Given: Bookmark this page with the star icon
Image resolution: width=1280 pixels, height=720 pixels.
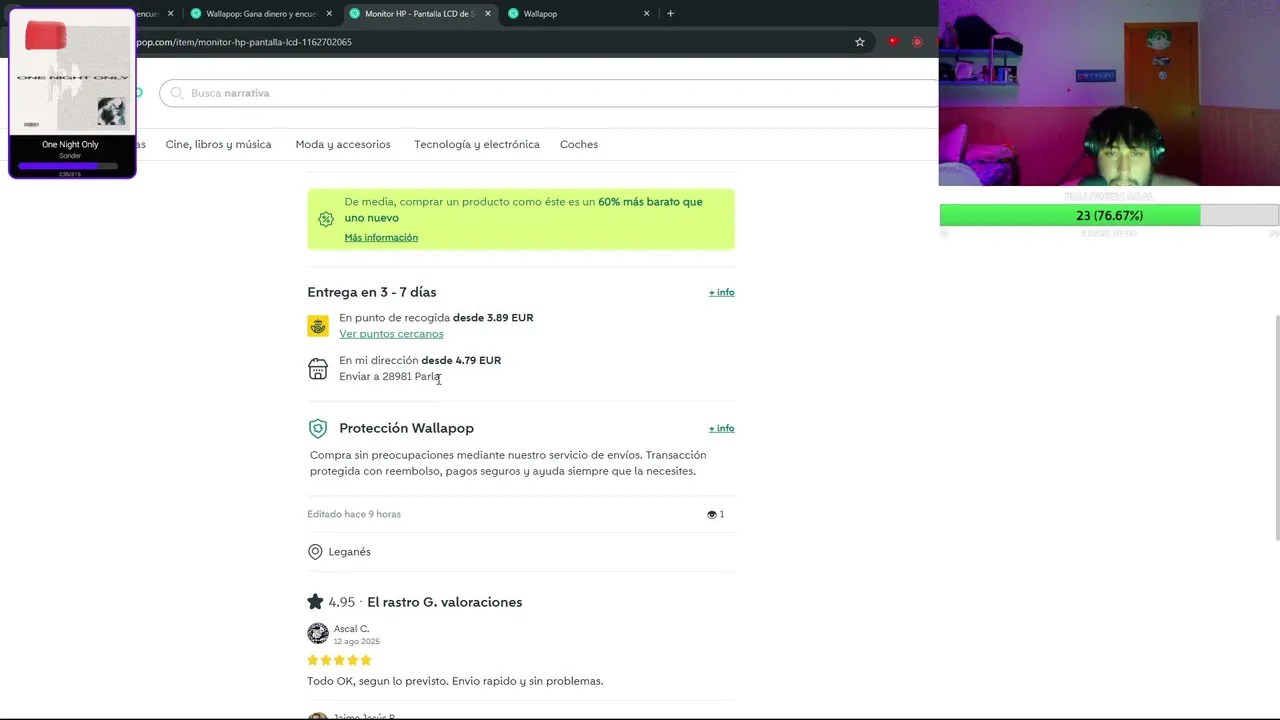Looking at the screenshot, I should [x=859, y=42].
